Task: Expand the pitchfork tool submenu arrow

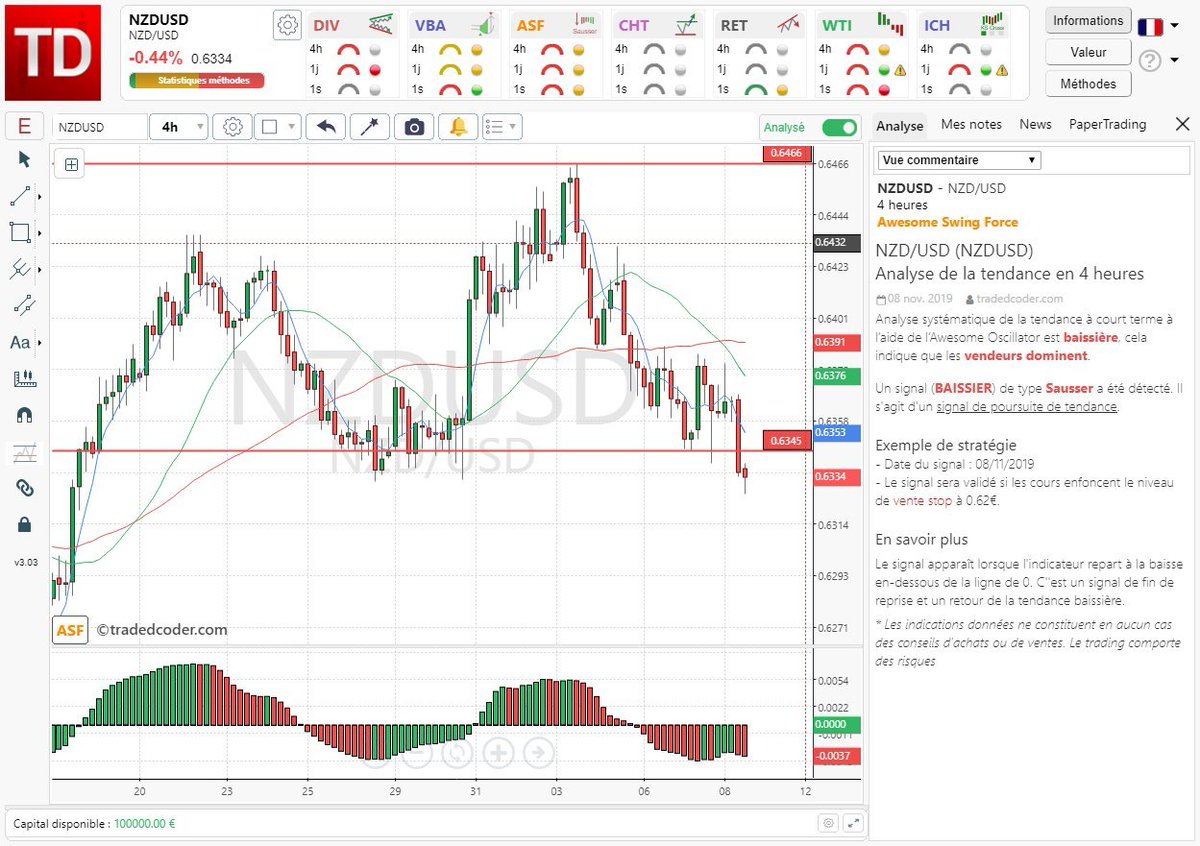Action: point(40,269)
